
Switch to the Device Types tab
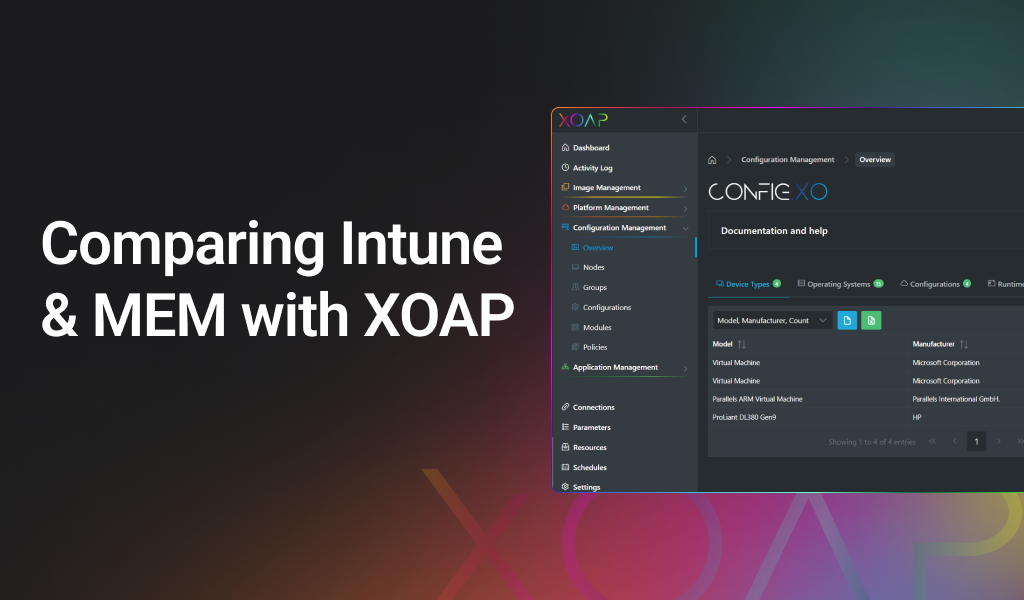748,284
